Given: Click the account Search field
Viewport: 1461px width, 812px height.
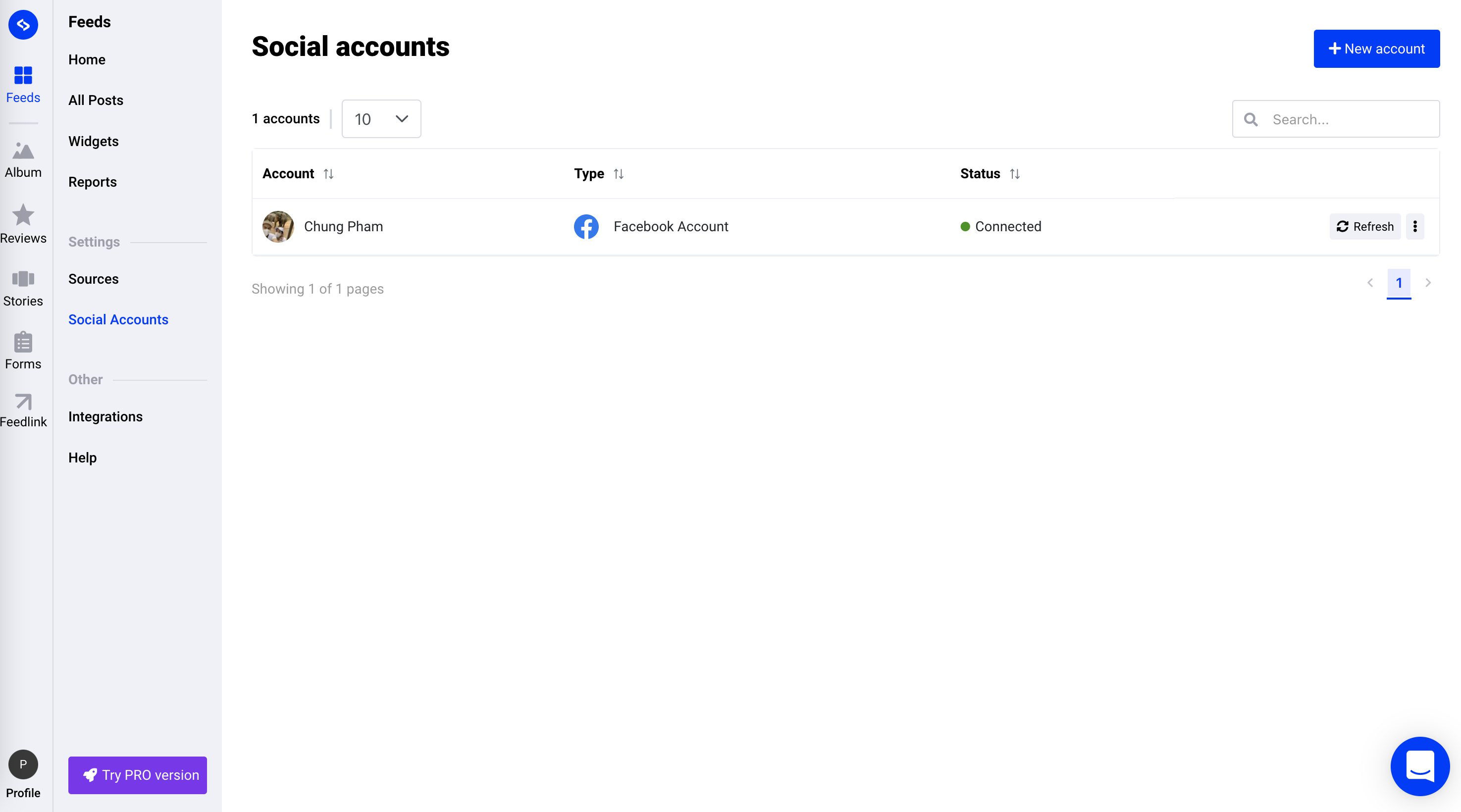Looking at the screenshot, I should [x=1350, y=119].
